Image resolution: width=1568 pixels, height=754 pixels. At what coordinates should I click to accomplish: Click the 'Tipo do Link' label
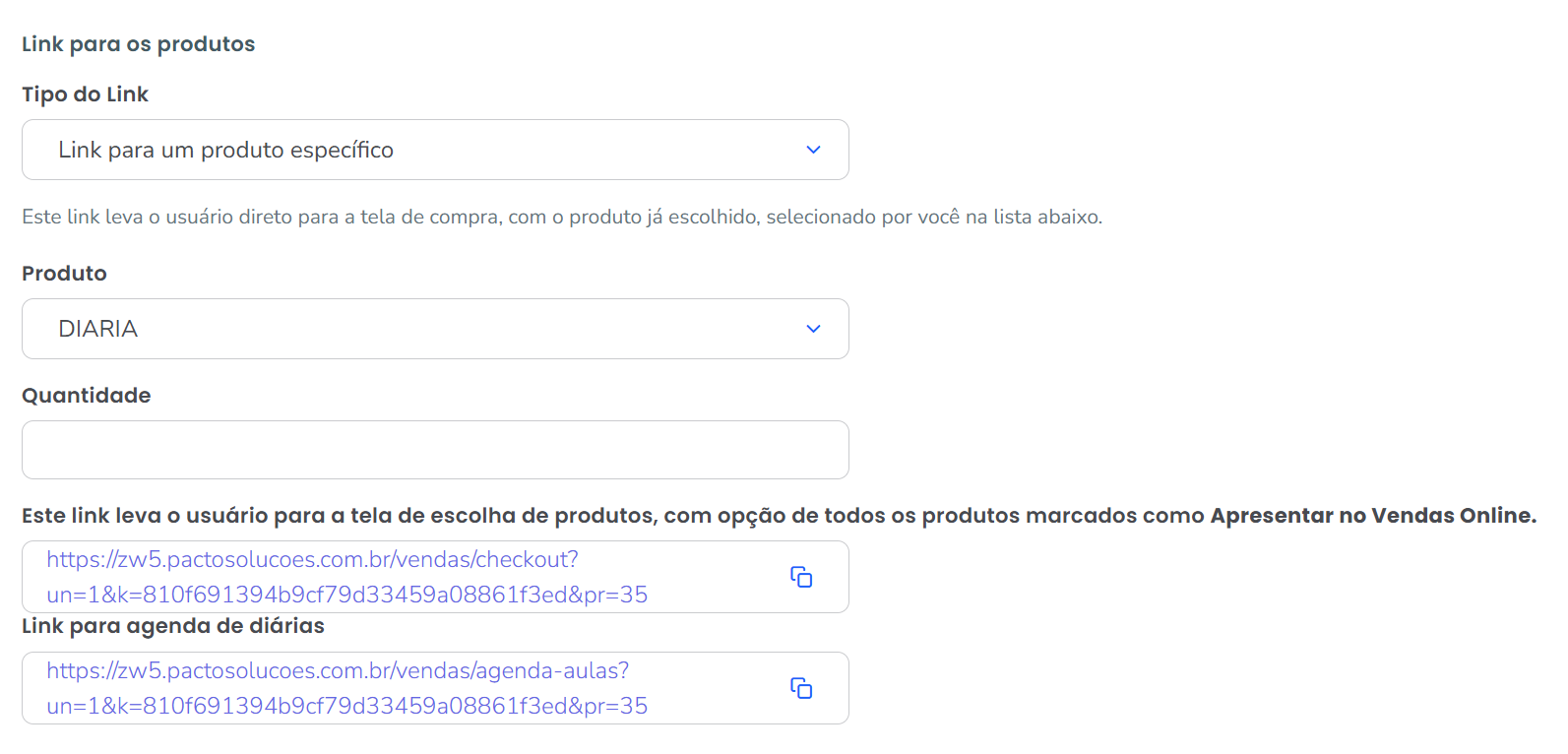pos(85,94)
